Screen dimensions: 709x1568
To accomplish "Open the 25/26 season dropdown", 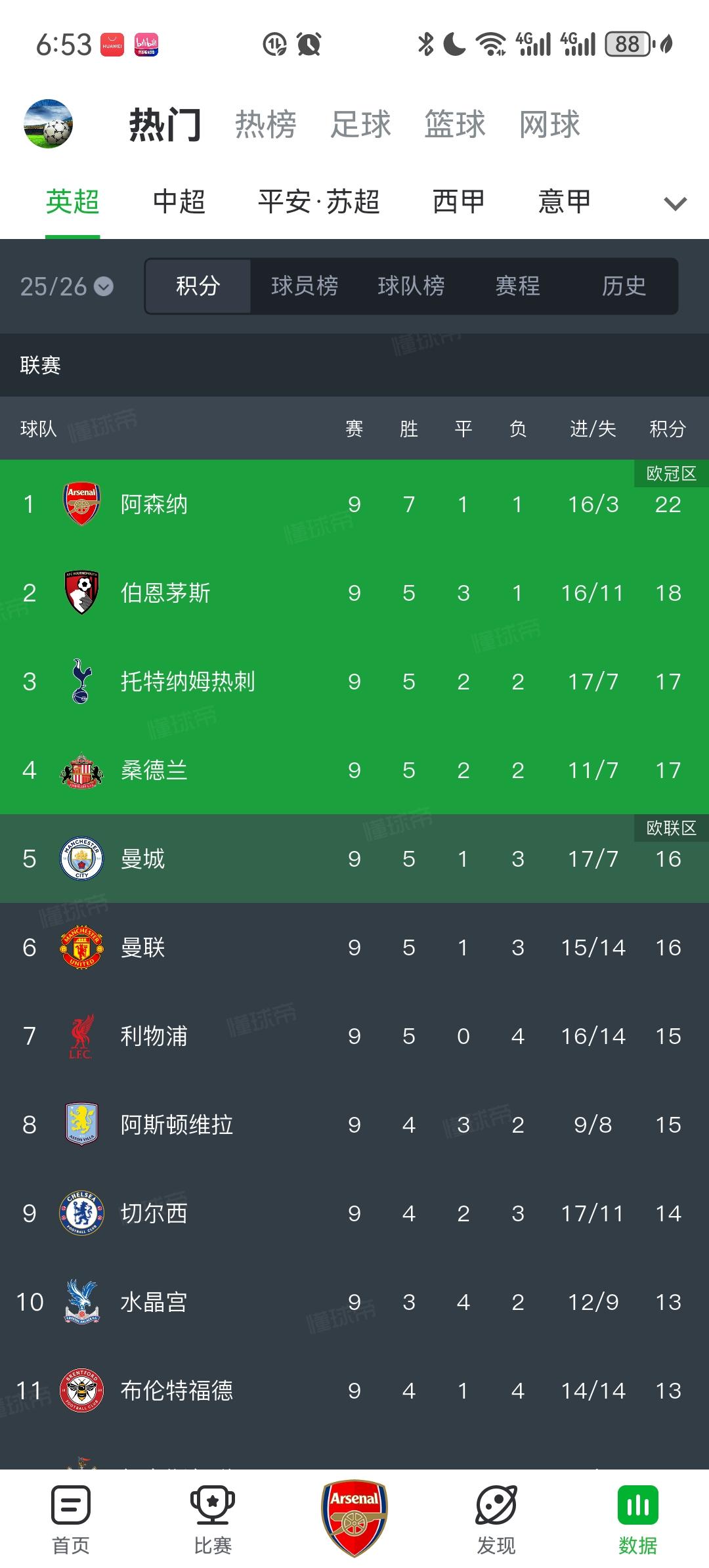I will [x=66, y=286].
